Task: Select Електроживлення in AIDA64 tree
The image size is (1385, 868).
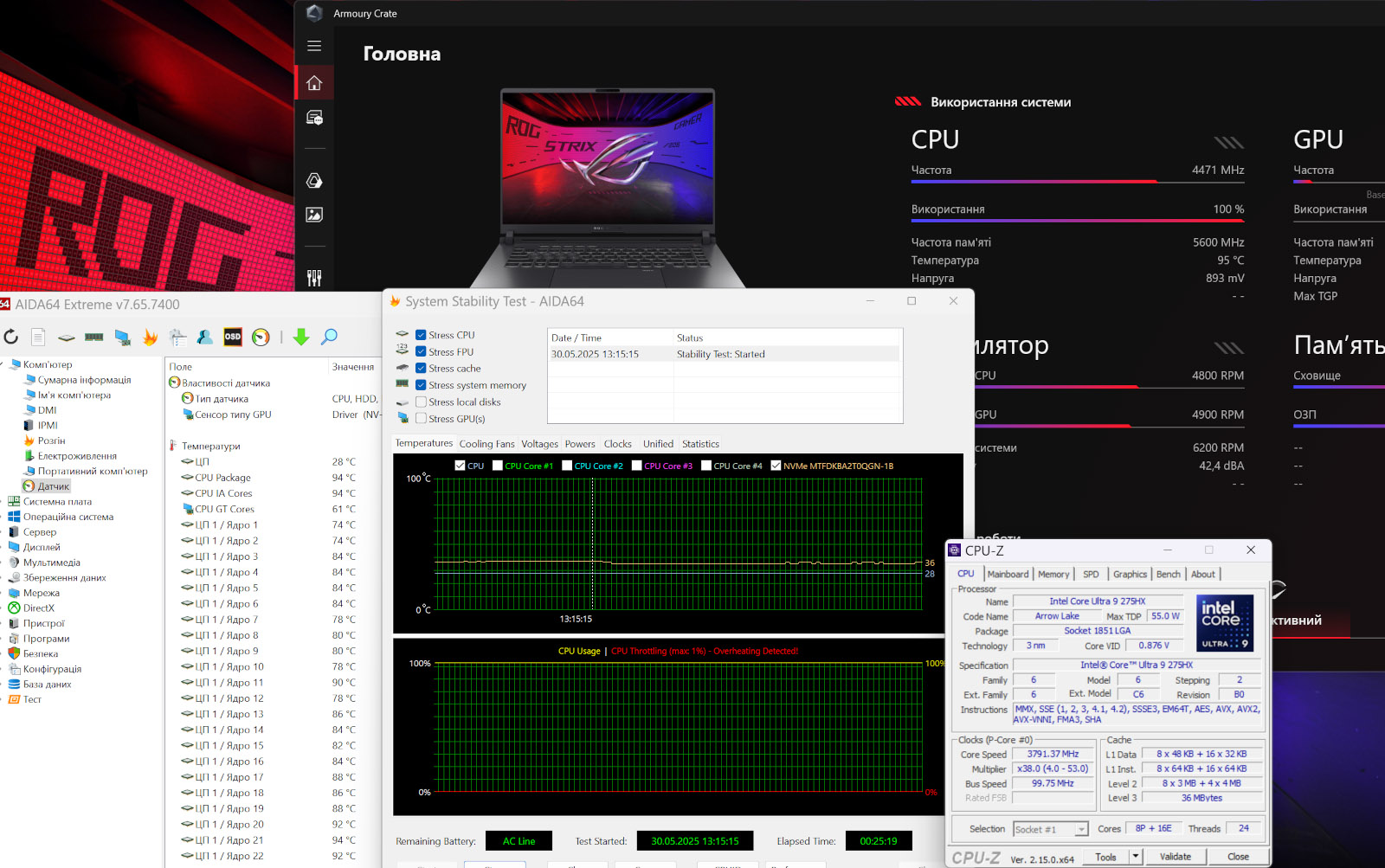Action: (77, 456)
